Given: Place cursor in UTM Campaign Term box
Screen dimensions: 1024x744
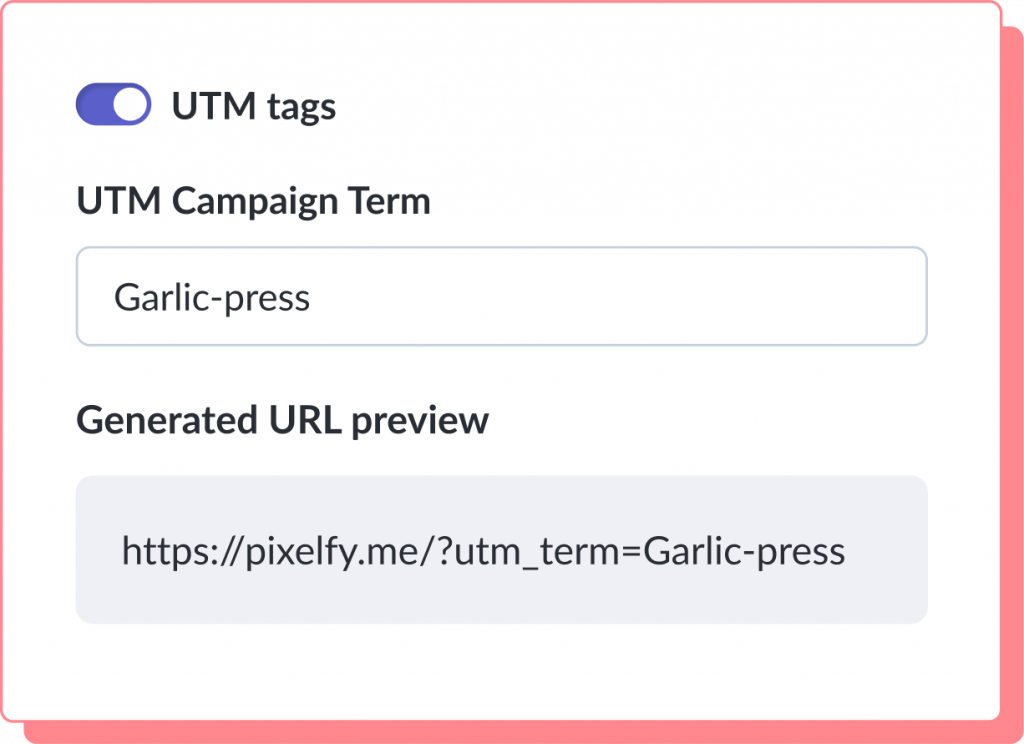Looking at the screenshot, I should [500, 295].
